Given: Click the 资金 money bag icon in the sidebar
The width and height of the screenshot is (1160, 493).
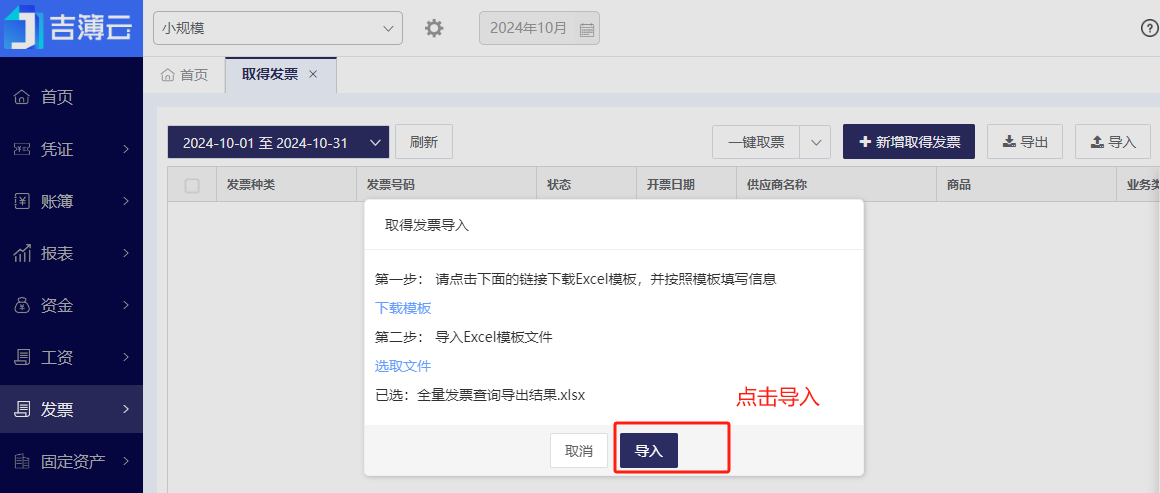Looking at the screenshot, I should pos(22,305).
